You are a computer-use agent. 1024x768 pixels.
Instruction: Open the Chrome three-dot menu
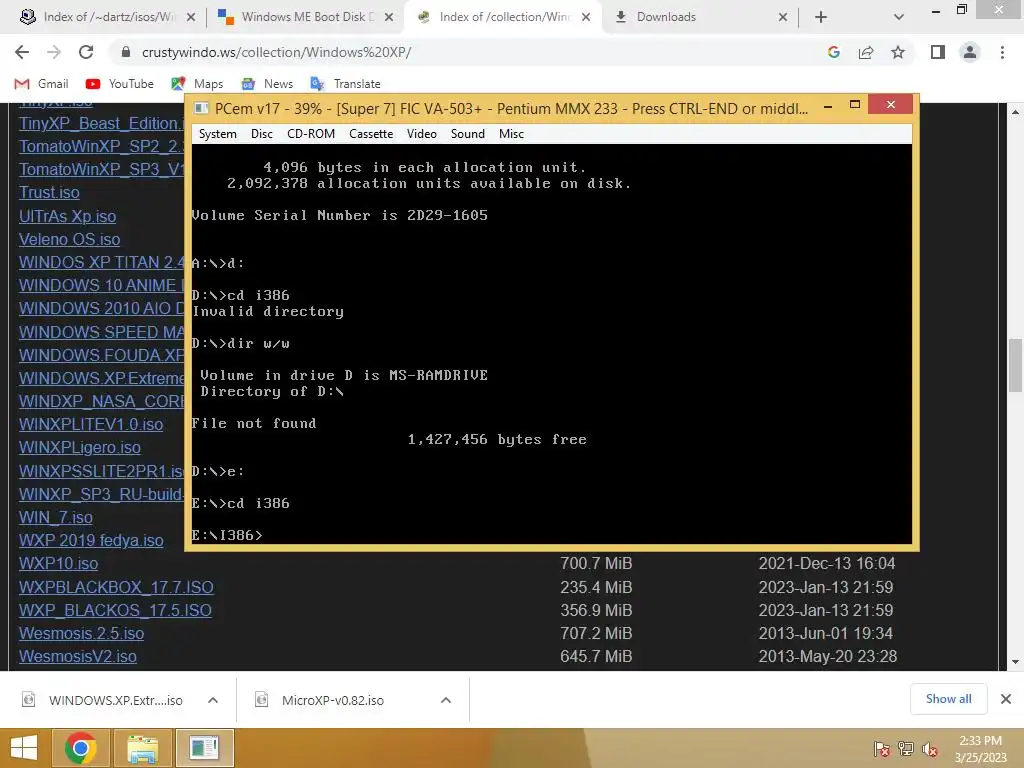[x=1002, y=52]
